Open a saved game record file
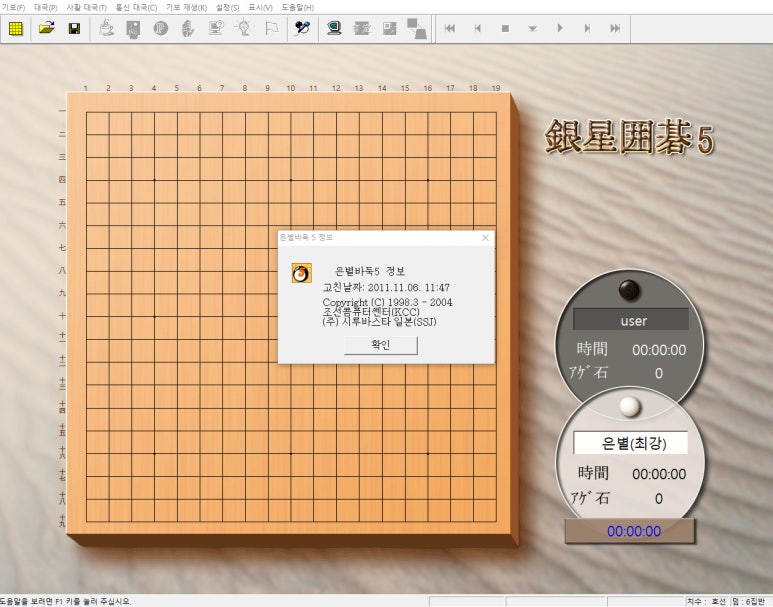773x607 pixels. coord(46,28)
